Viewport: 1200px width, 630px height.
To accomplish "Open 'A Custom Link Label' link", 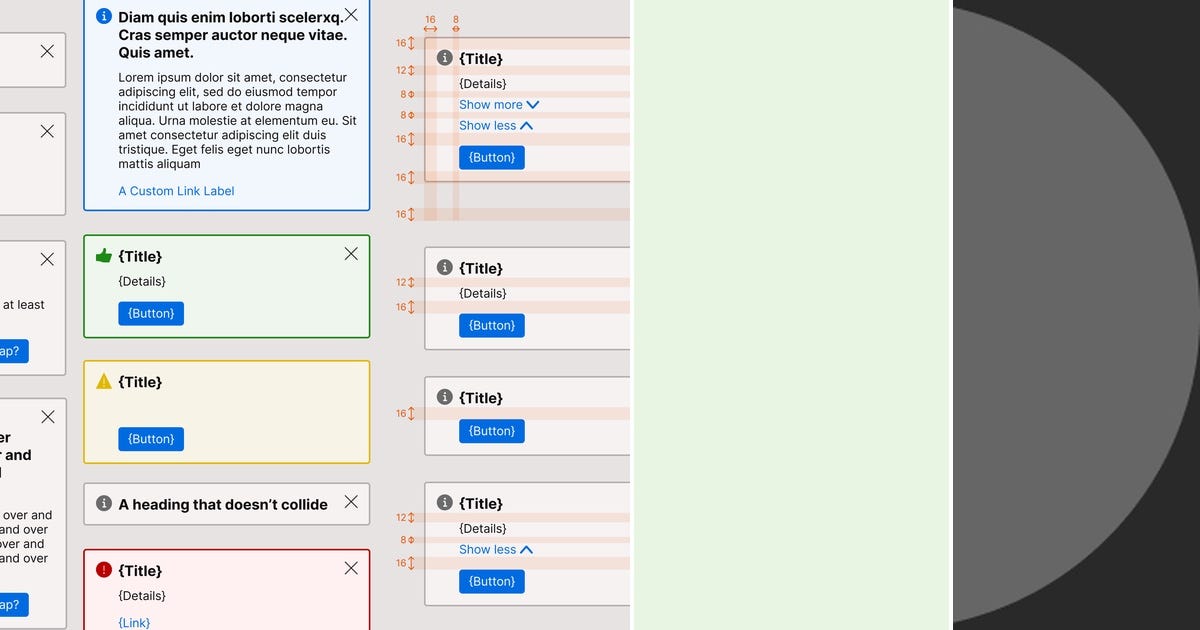I will click(x=176, y=190).
